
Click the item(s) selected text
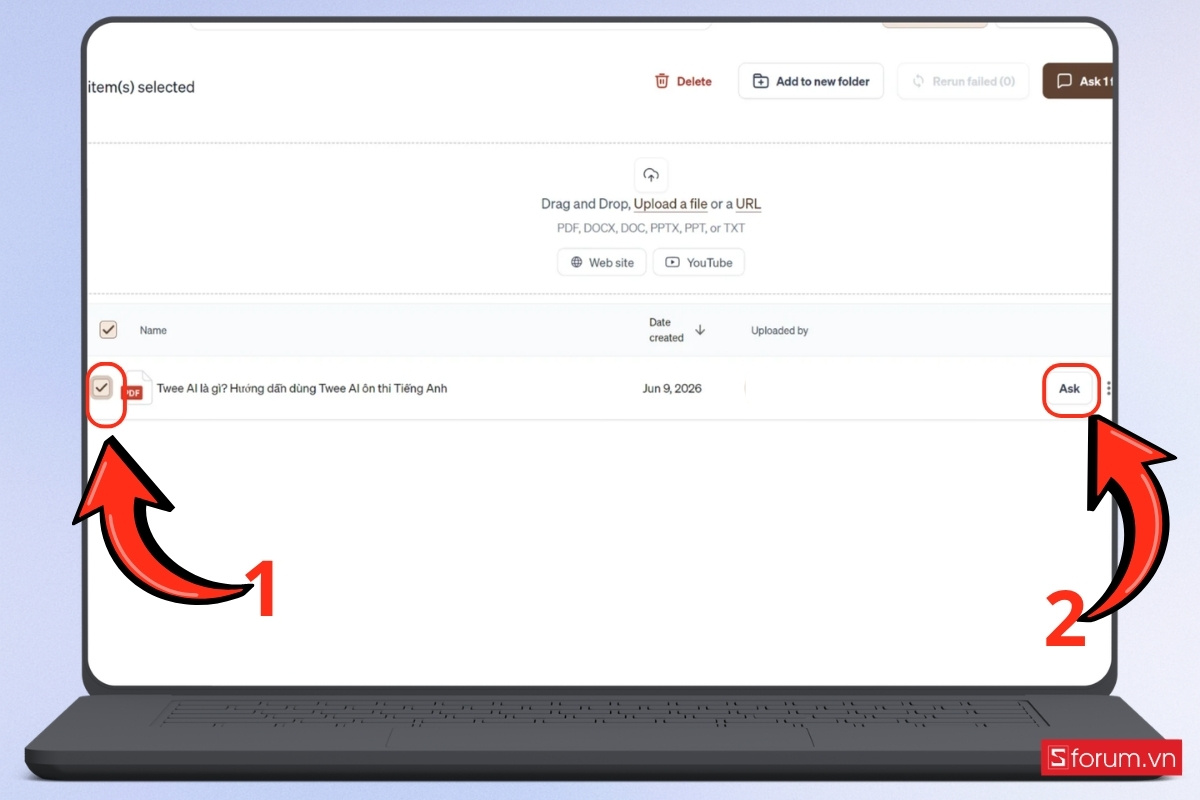point(141,88)
